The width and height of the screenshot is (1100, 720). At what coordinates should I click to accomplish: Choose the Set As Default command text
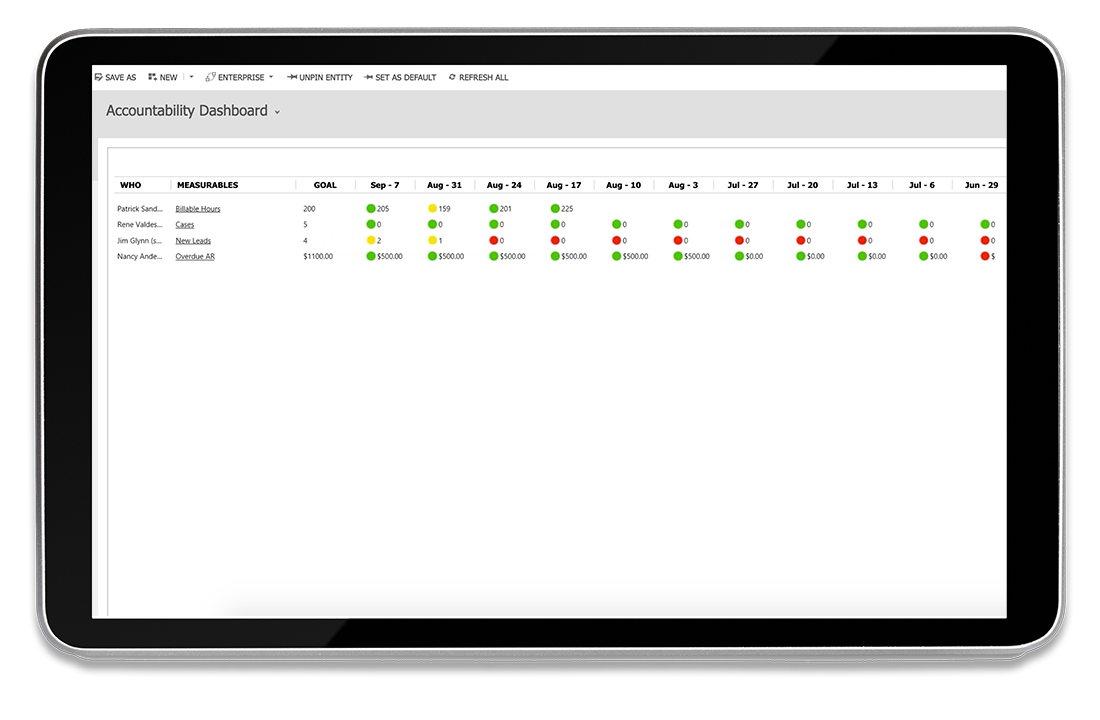coord(405,78)
